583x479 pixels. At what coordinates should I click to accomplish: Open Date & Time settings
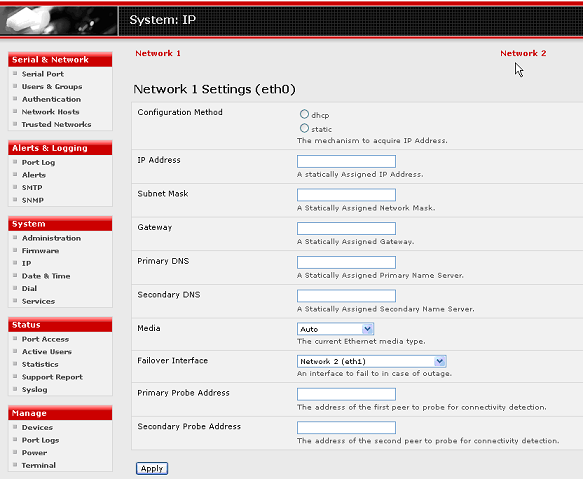[46, 276]
